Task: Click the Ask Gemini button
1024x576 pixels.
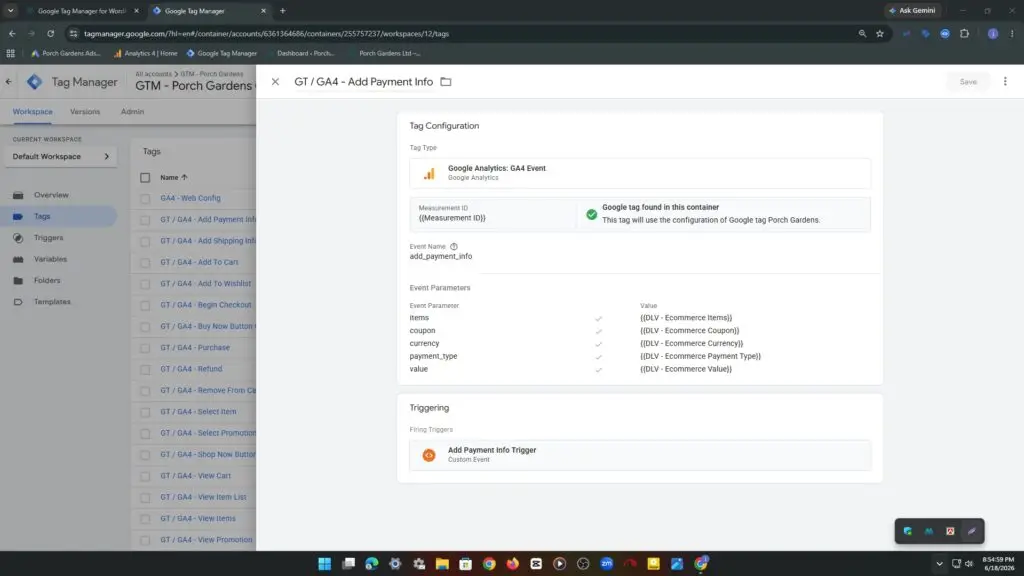Action: point(912,10)
